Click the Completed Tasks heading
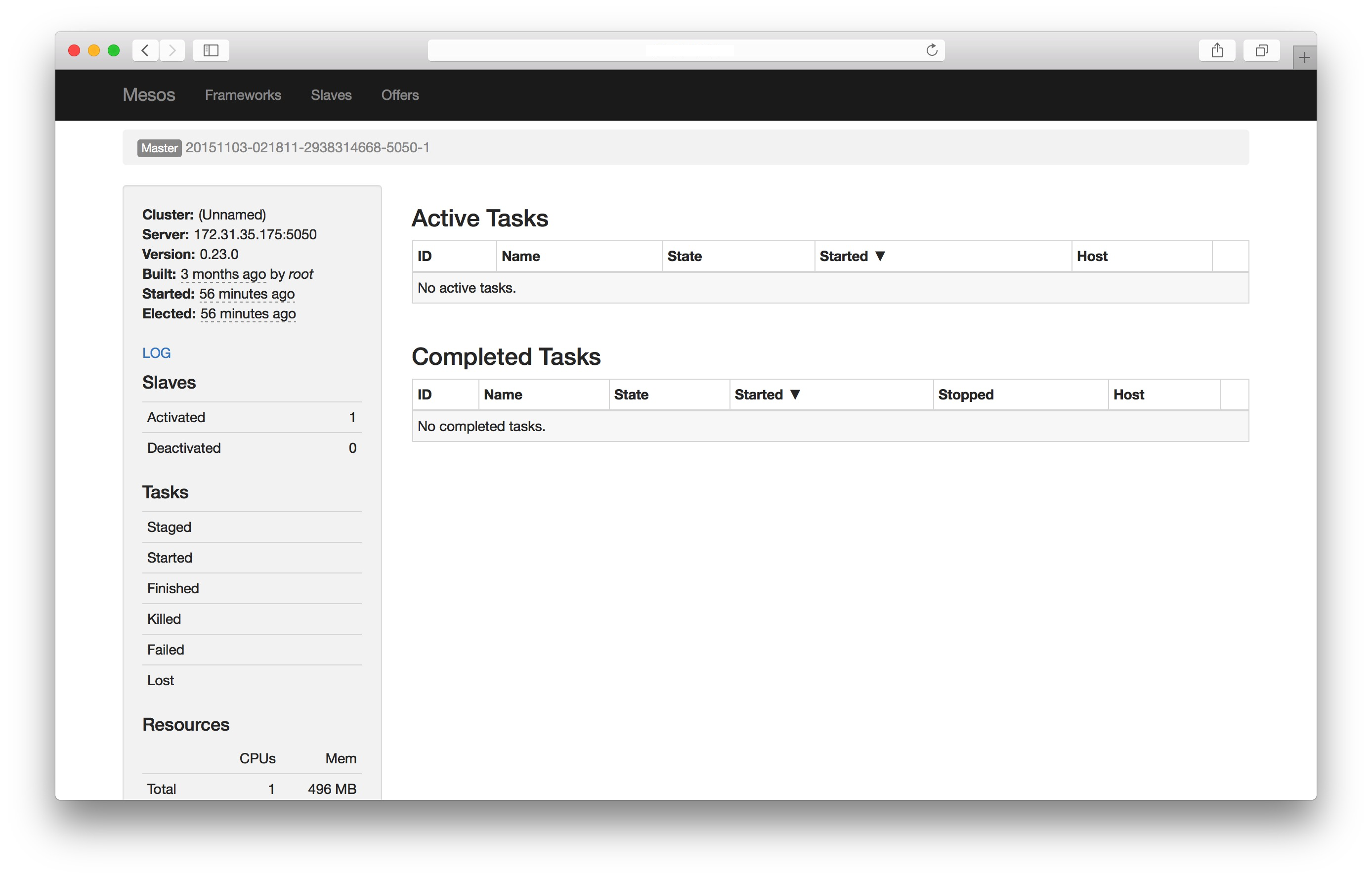This screenshot has width=1372, height=879. 506,357
